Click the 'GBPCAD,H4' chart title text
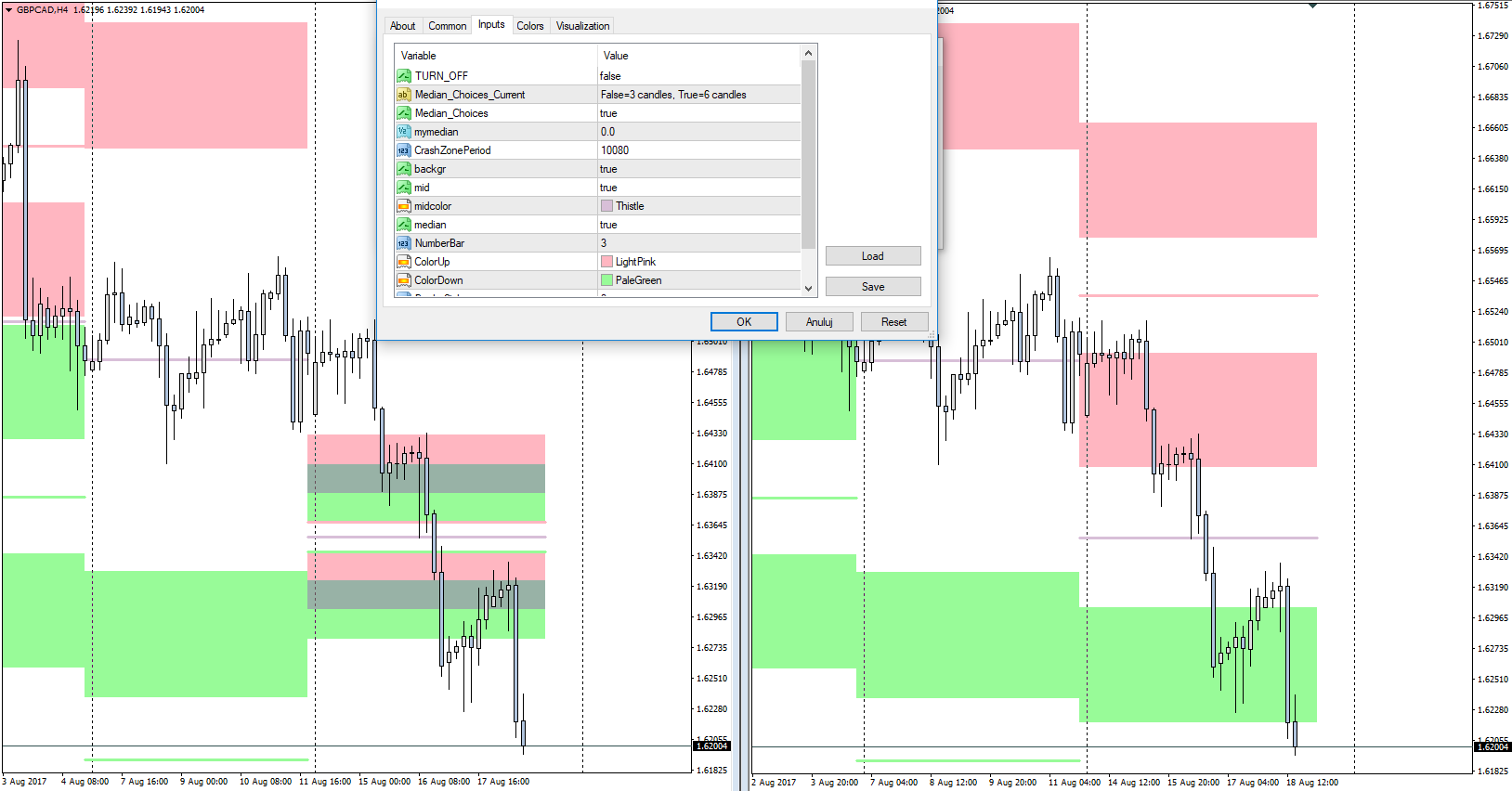 coord(42,10)
